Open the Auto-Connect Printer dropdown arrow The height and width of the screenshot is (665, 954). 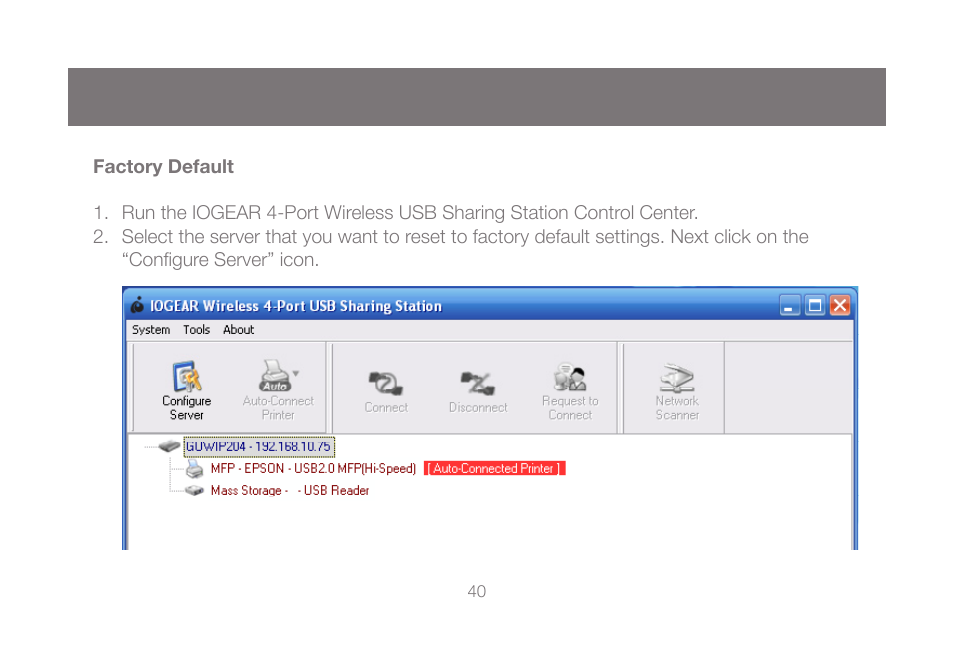coord(296,373)
